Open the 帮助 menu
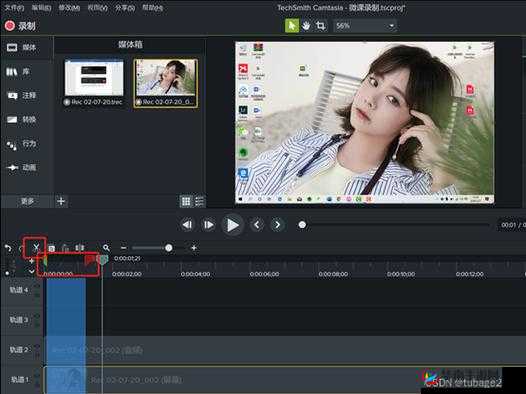Image resolution: width=526 pixels, height=394 pixels. [x=152, y=7]
